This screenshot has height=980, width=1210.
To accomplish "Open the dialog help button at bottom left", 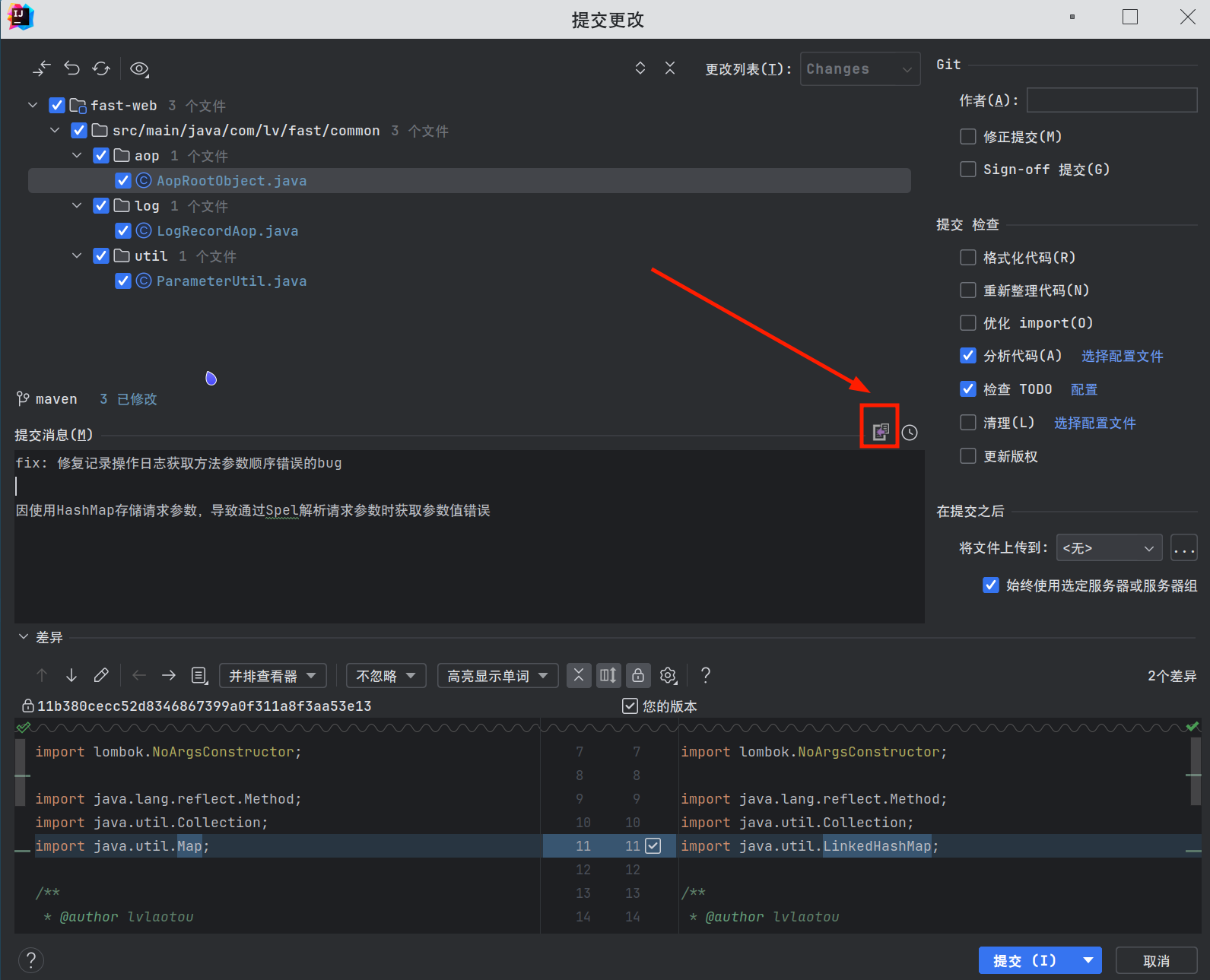I will (31, 960).
